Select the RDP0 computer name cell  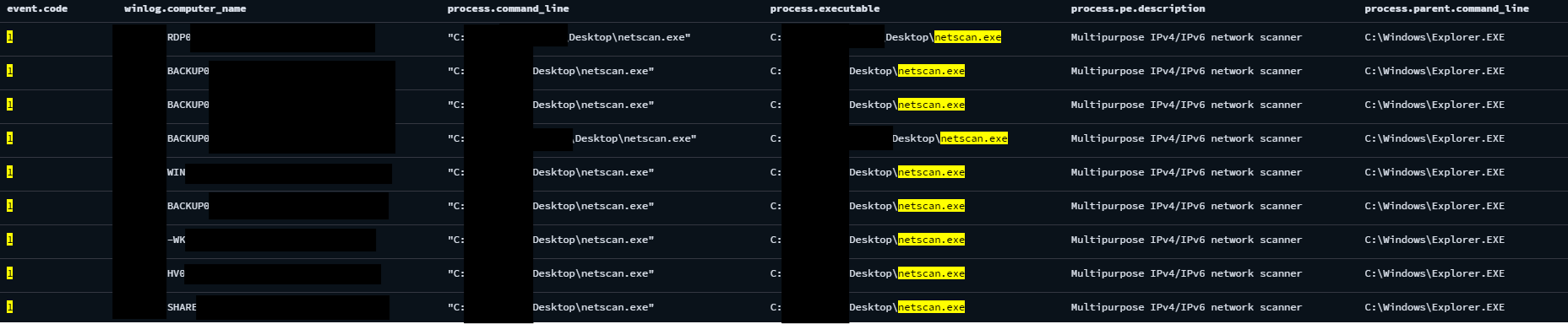178,37
